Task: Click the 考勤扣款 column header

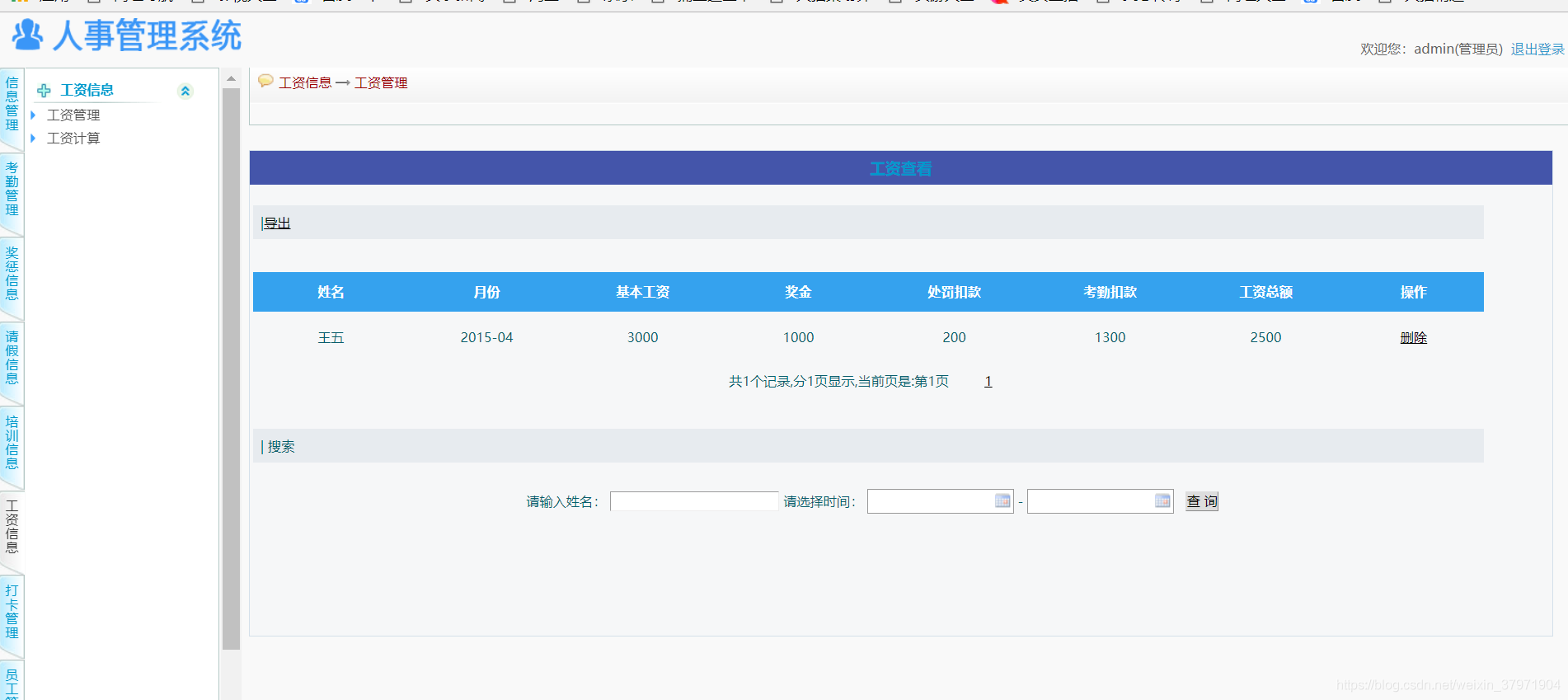Action: 1110,292
